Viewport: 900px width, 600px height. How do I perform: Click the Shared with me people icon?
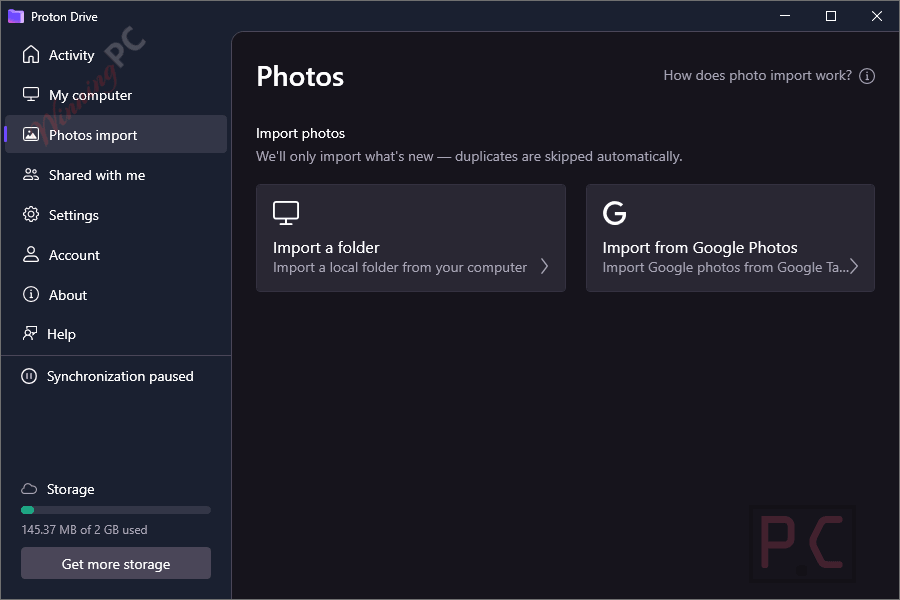(x=31, y=175)
